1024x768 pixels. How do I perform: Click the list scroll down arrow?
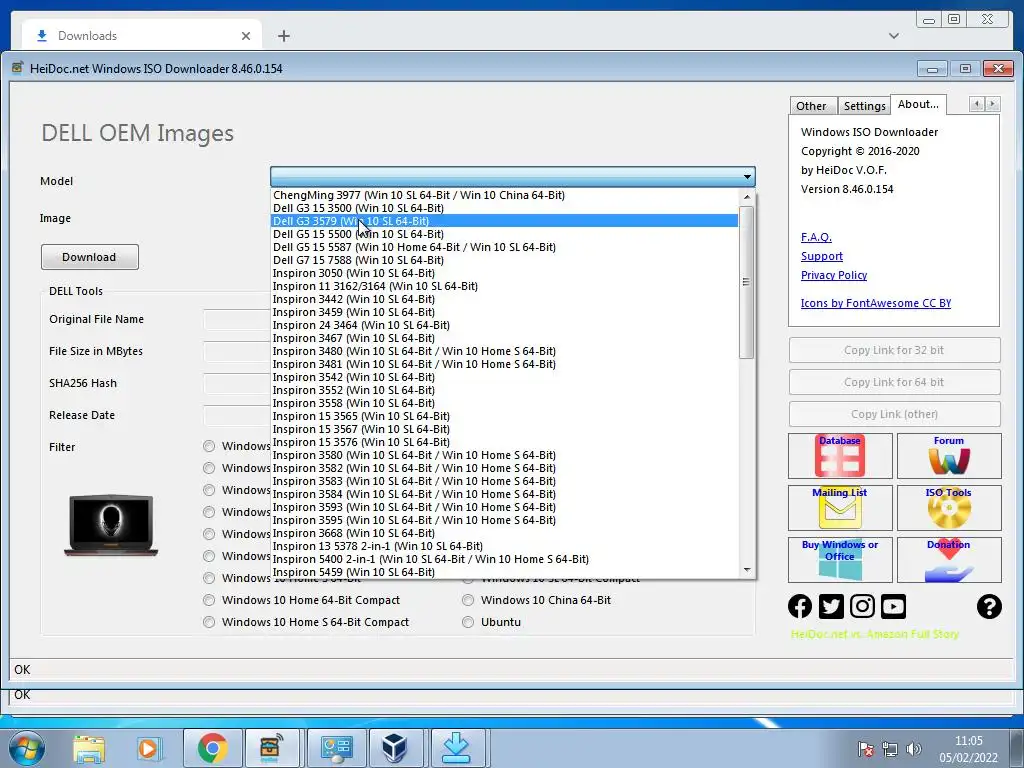[746, 570]
